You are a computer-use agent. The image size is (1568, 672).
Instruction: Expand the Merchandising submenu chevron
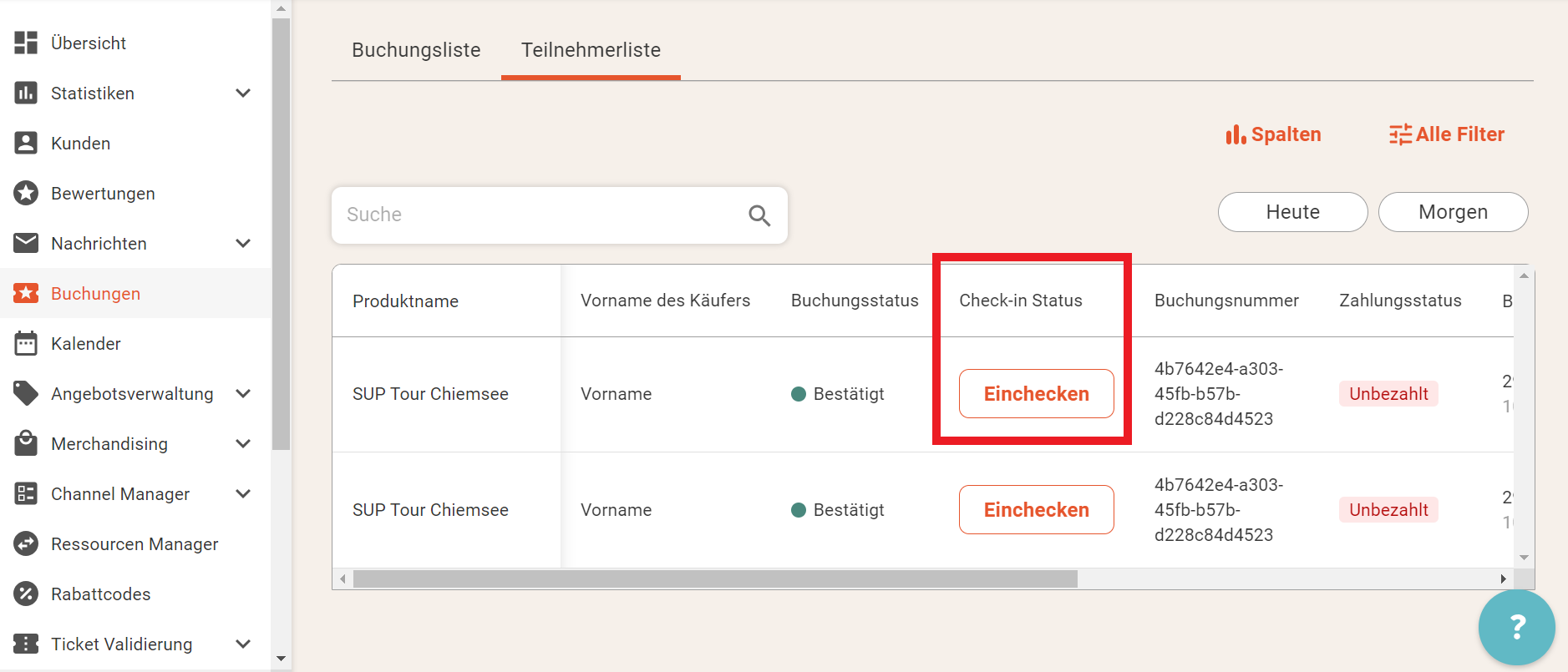[243, 443]
